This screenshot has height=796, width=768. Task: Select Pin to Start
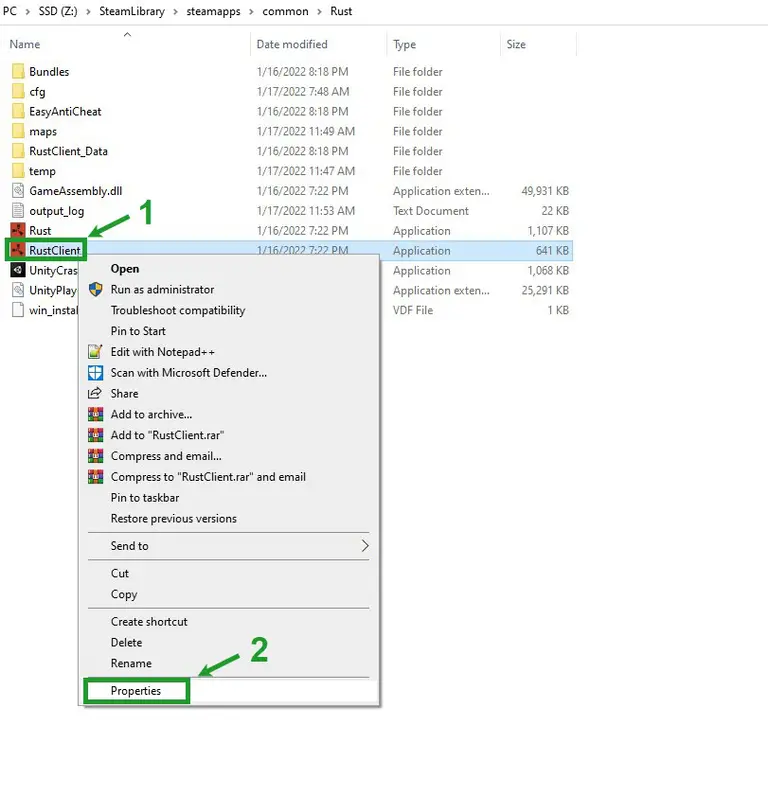pyautogui.click(x=138, y=331)
